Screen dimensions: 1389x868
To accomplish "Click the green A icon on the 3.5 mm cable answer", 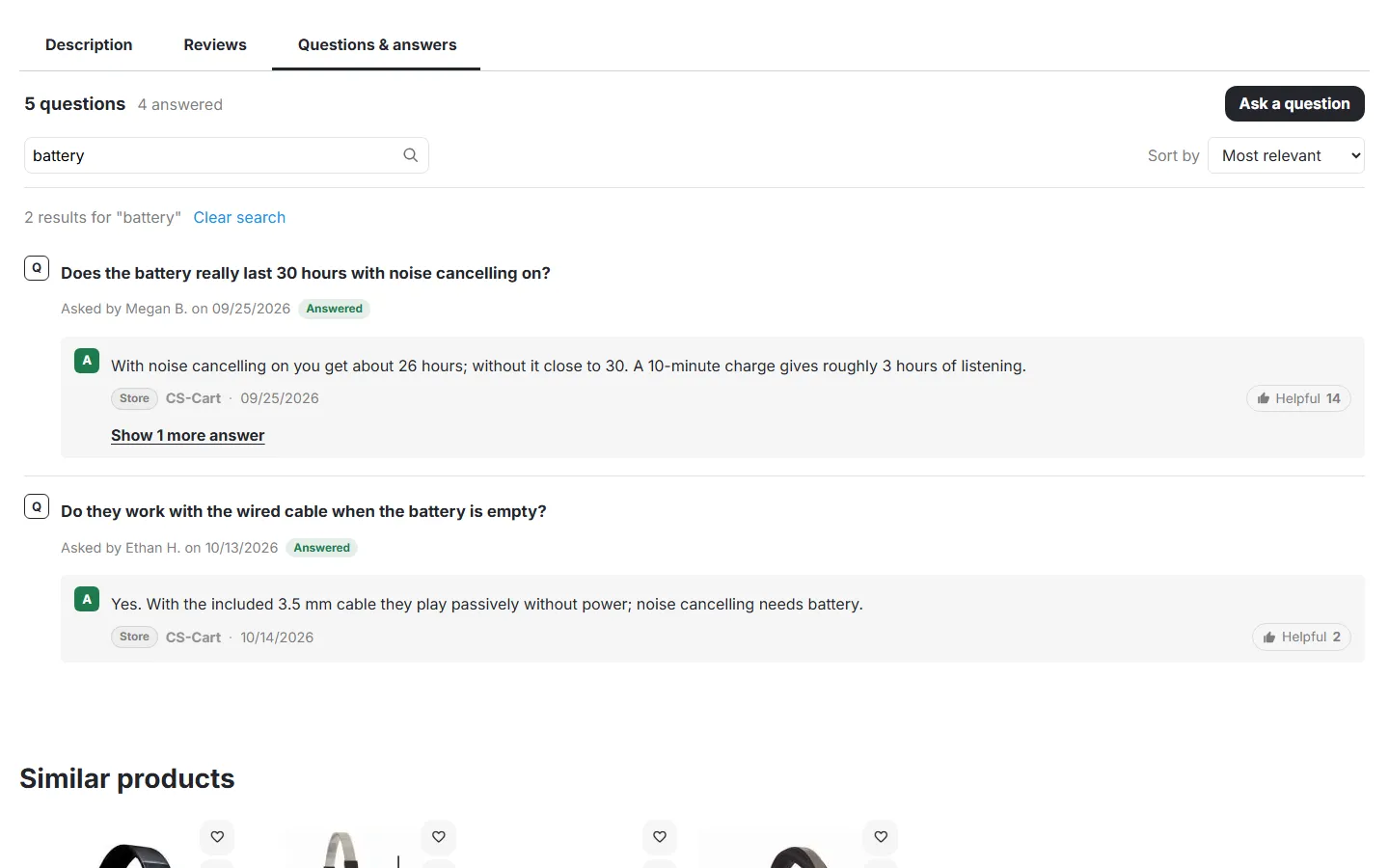I will click(x=87, y=599).
